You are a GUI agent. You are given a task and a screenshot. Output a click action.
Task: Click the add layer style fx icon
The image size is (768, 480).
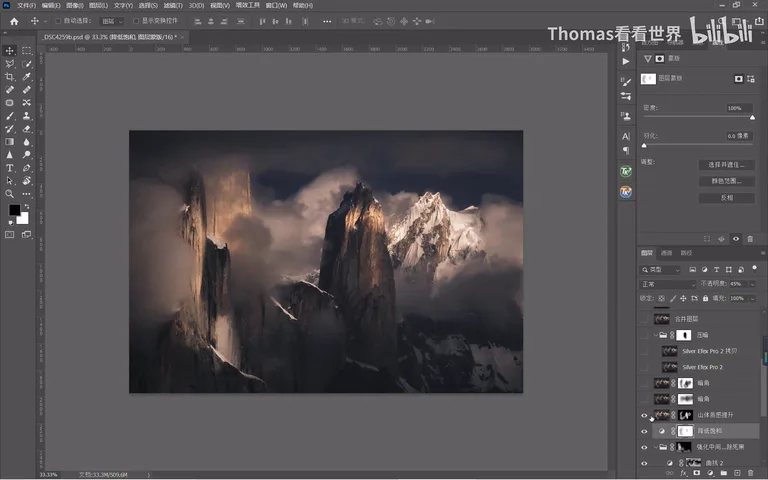pos(683,473)
